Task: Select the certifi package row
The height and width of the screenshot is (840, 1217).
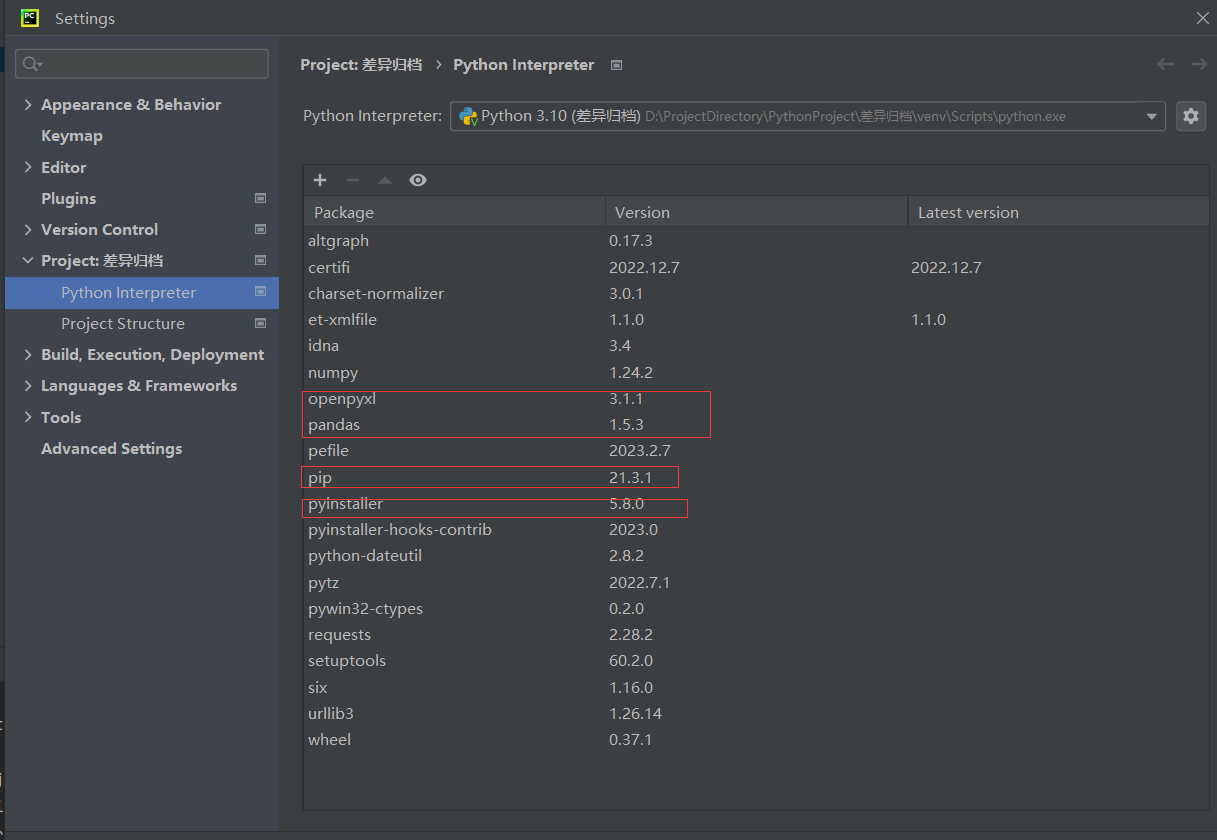Action: click(x=756, y=267)
